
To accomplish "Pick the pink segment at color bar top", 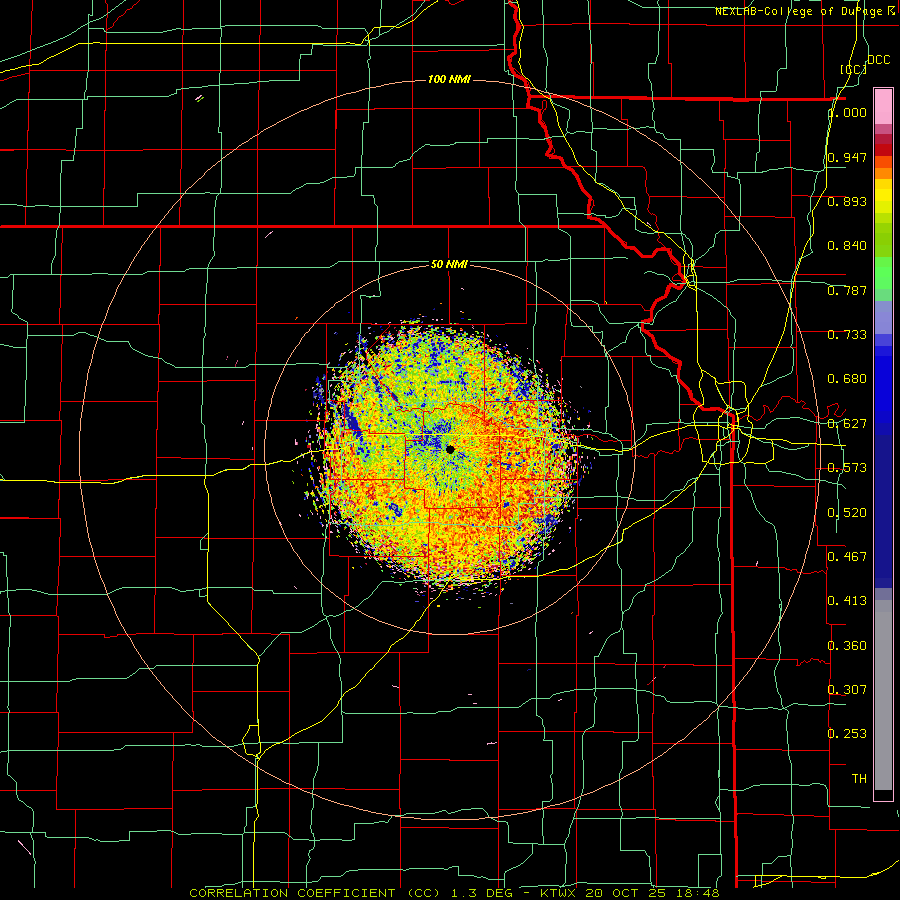I will (x=883, y=106).
